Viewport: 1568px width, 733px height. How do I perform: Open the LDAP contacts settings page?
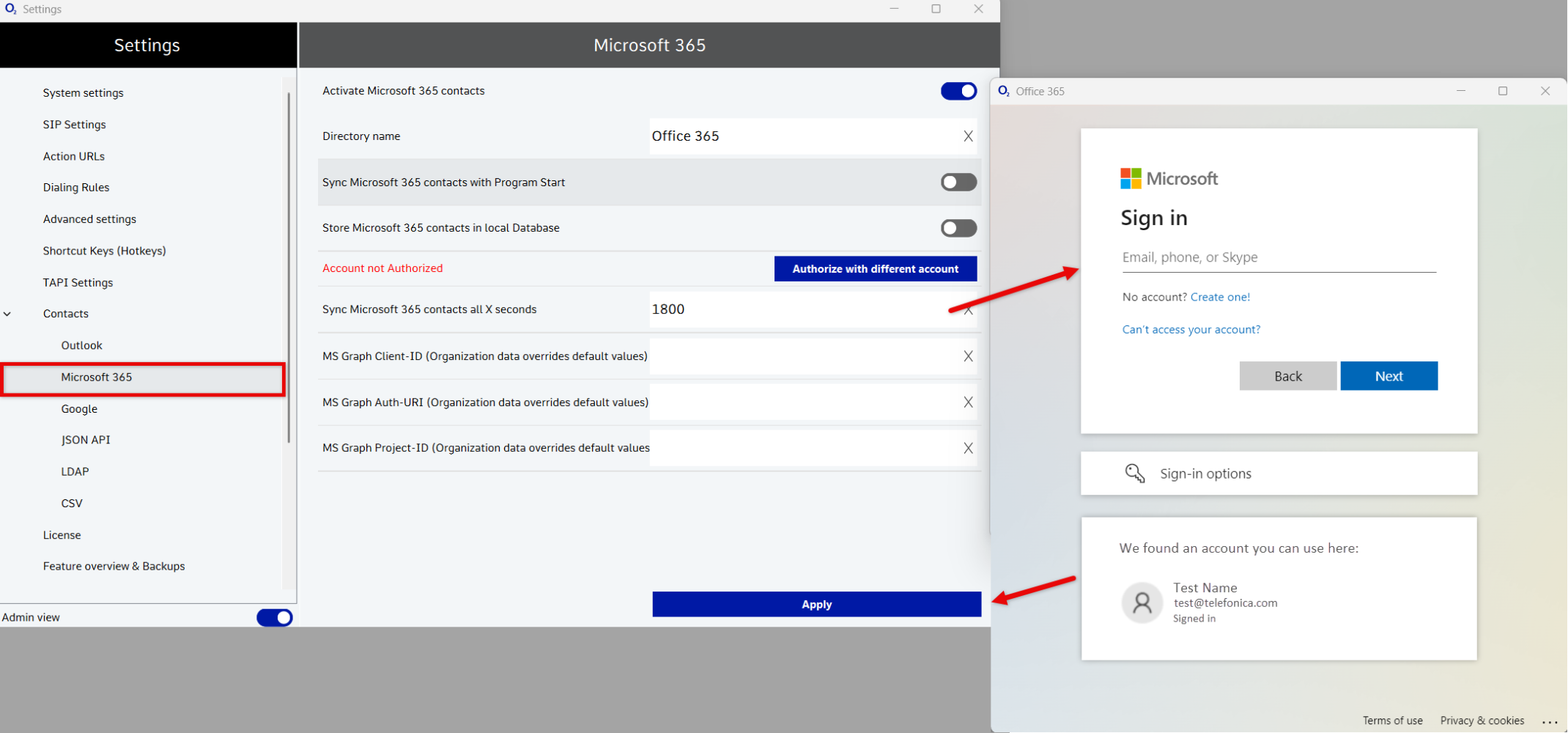[75, 471]
